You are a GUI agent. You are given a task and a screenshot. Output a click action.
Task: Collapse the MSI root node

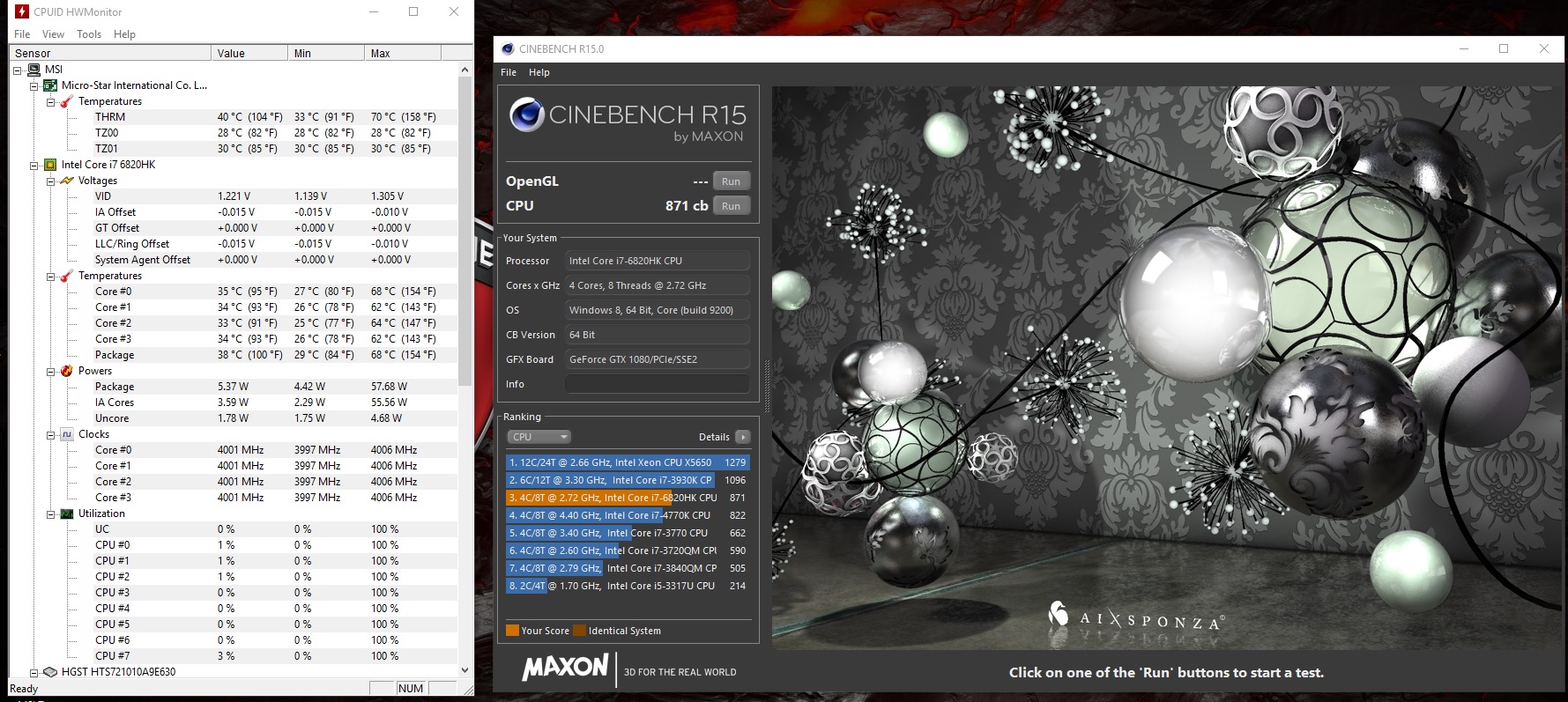pos(18,70)
